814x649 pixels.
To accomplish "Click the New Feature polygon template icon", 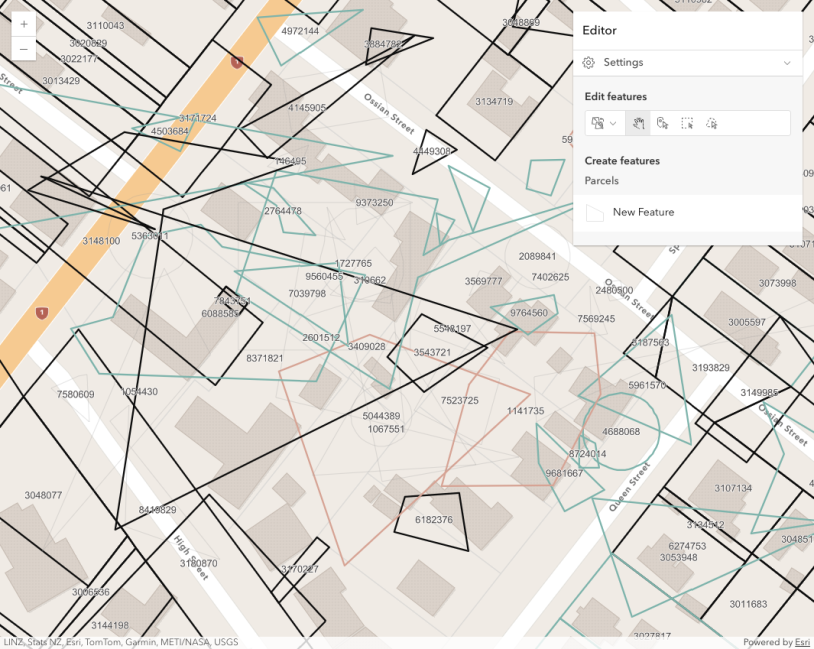I will tap(594, 212).
